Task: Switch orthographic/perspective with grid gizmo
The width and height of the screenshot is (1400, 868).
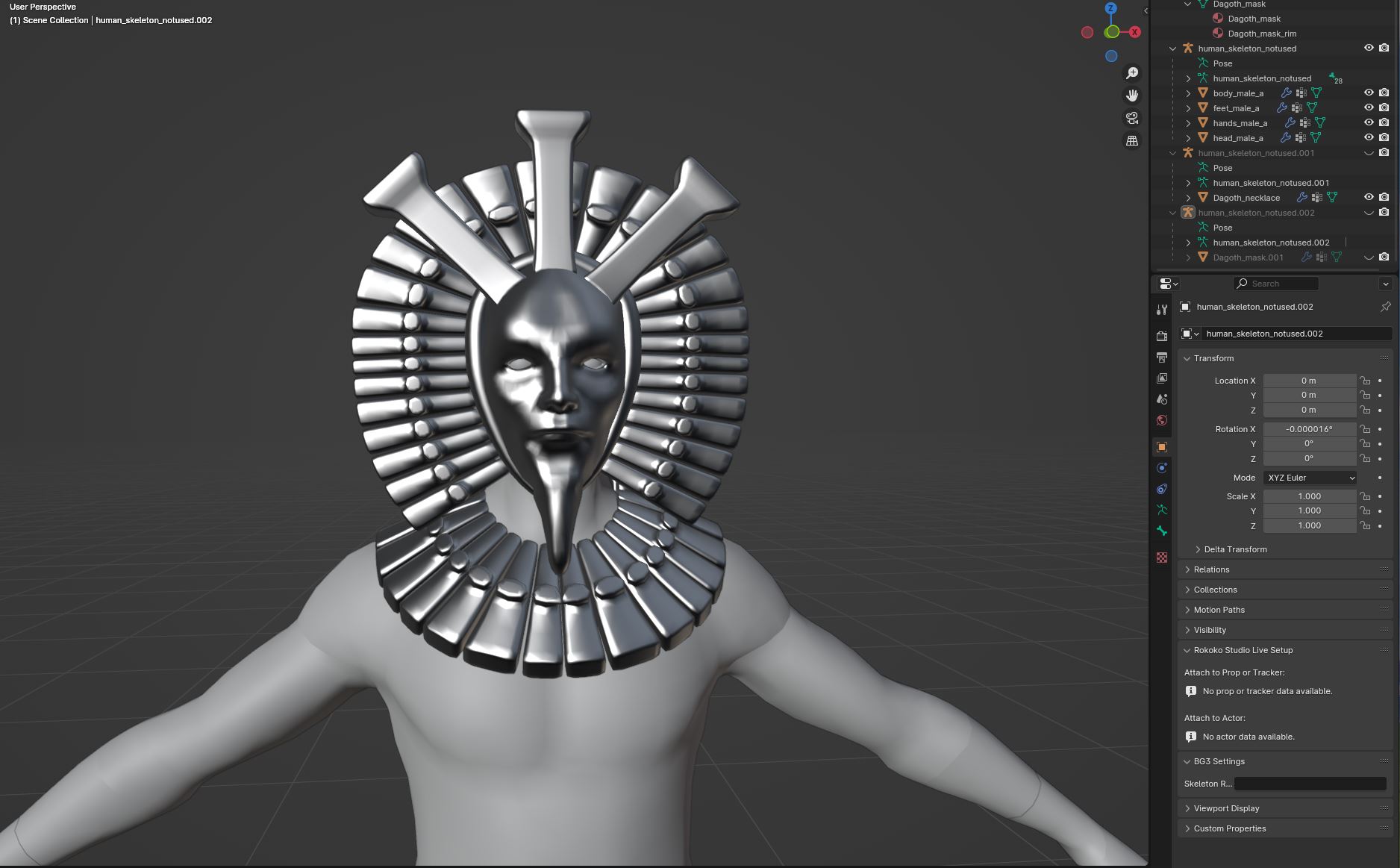Action: [1132, 140]
